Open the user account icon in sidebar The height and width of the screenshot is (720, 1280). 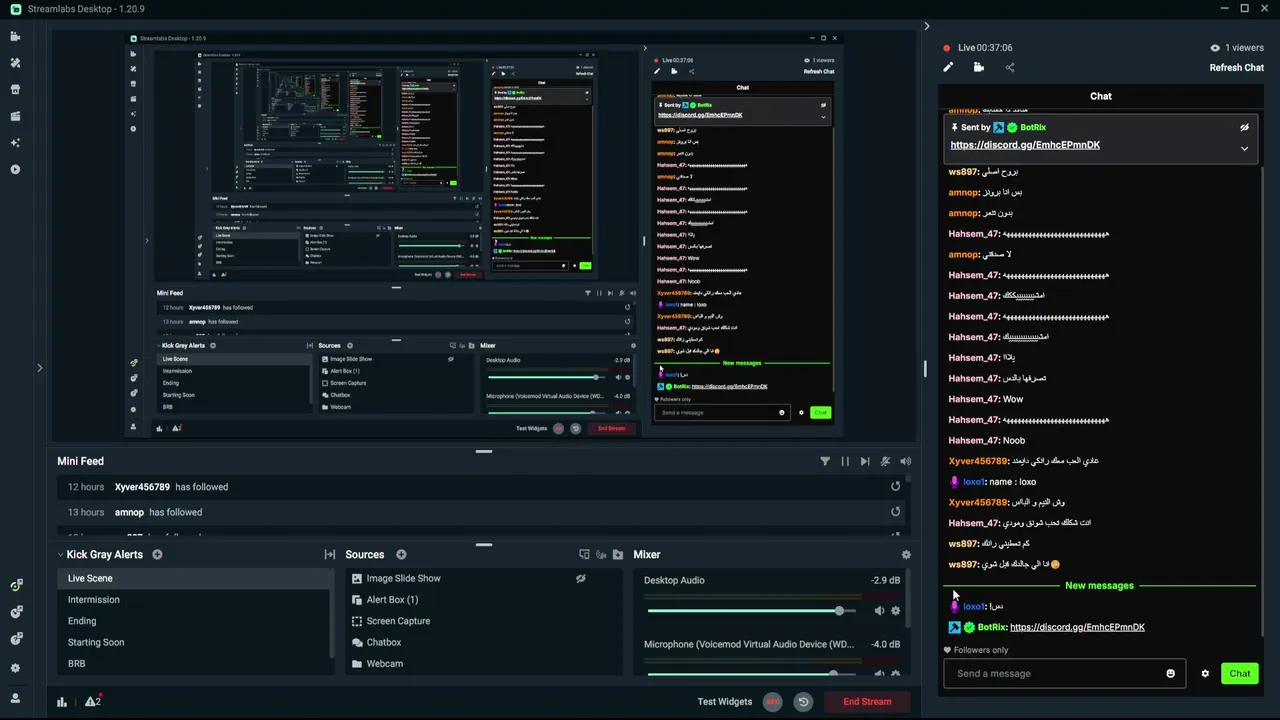pyautogui.click(x=15, y=698)
